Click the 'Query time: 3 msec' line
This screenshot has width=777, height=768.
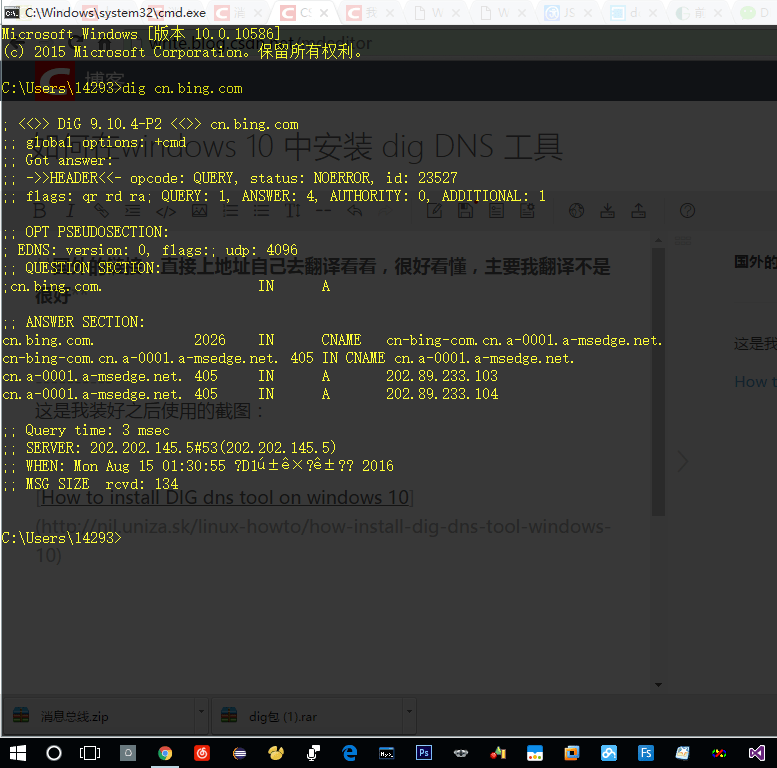coord(86,430)
